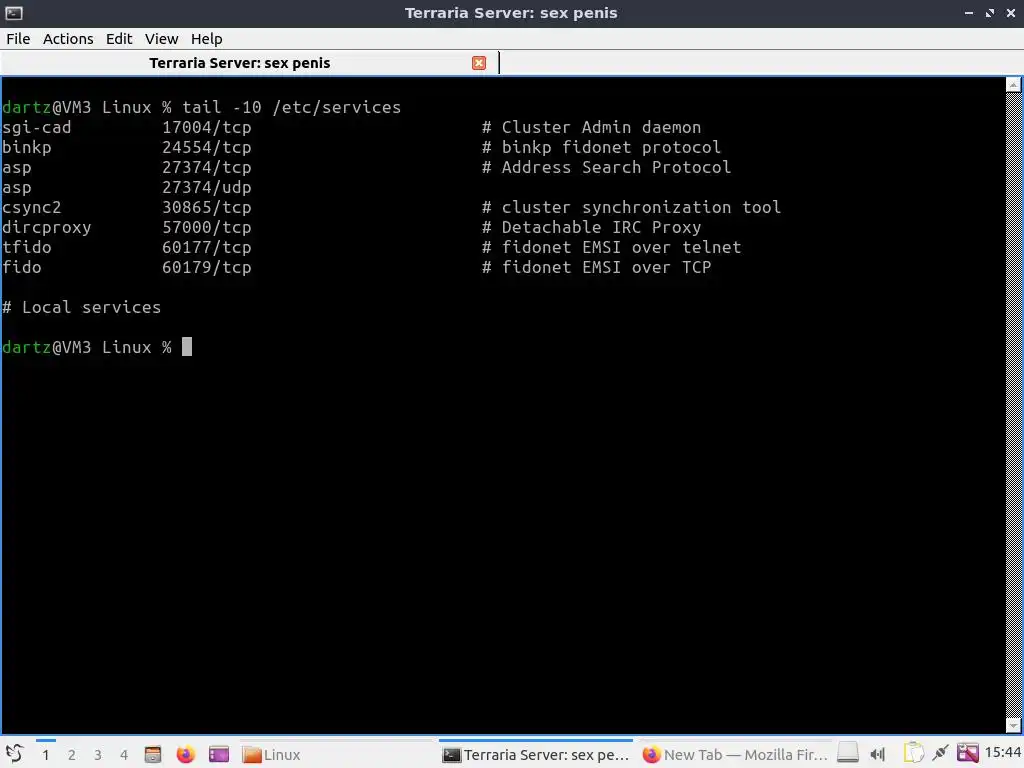Click the '# Local services' line

pos(82,308)
